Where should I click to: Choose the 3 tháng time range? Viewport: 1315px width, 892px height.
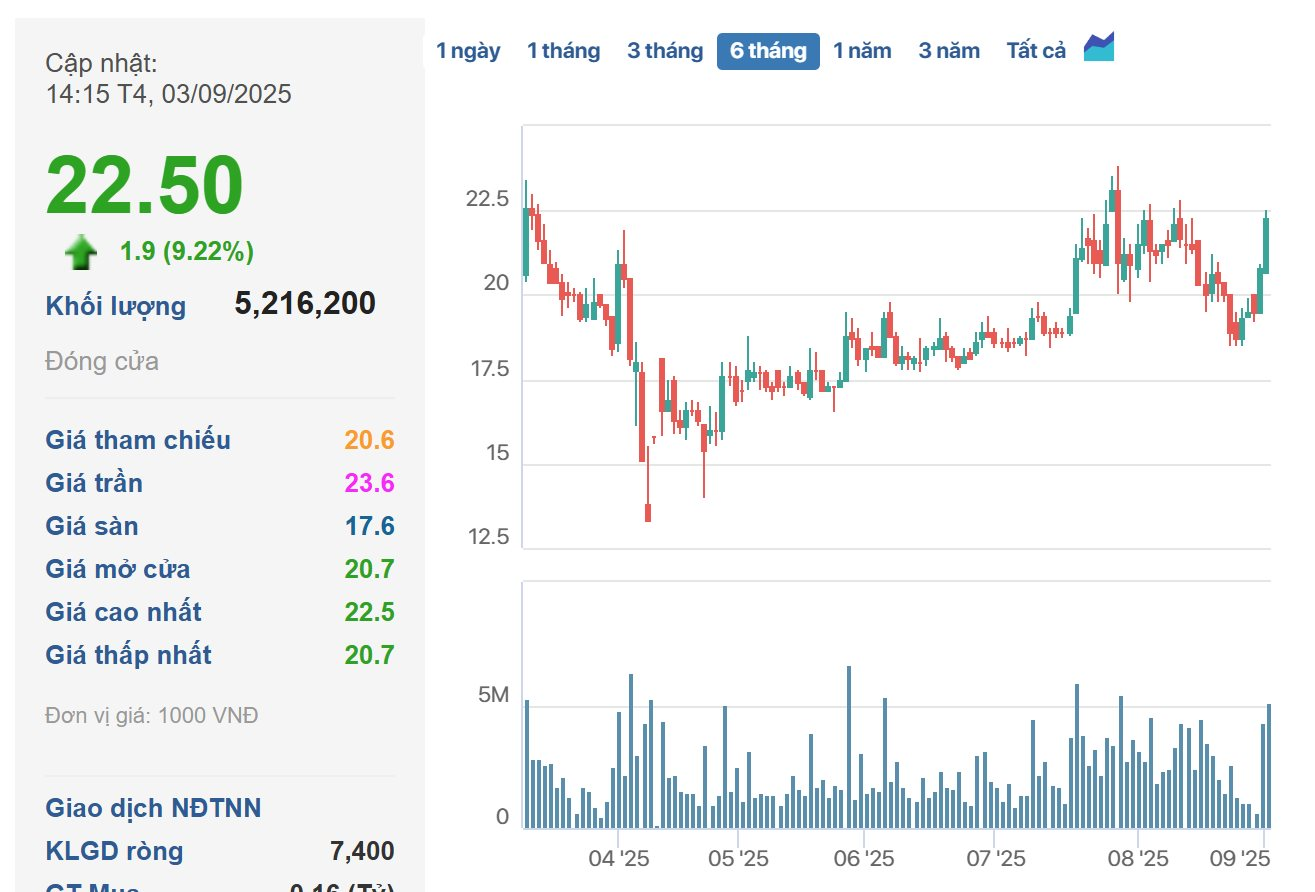(665, 51)
